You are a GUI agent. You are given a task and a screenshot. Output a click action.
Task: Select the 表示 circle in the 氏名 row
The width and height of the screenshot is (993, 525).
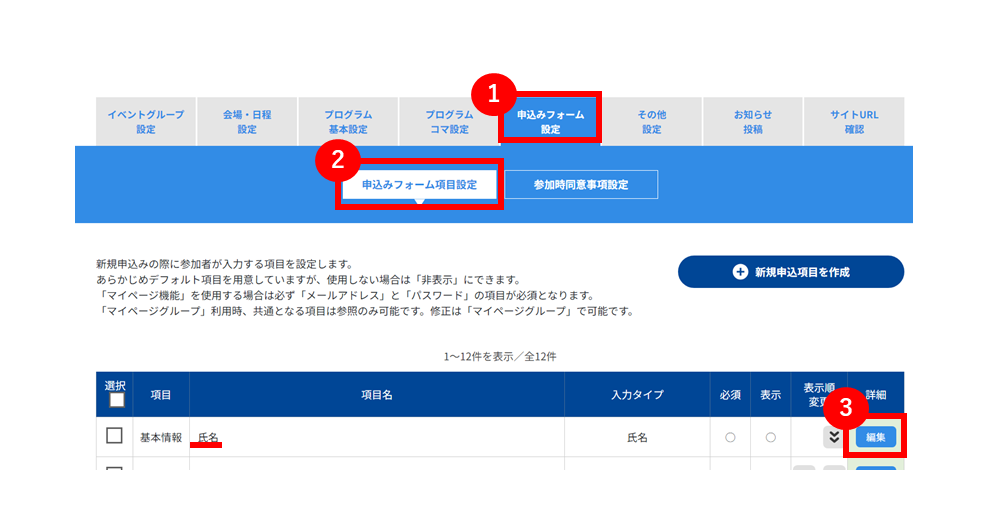tap(771, 438)
